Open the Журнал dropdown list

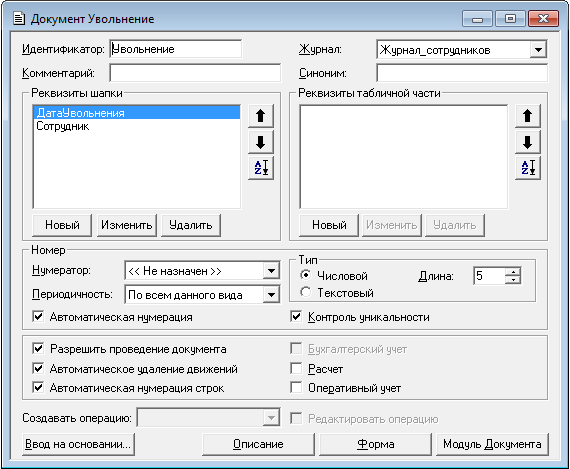pos(538,49)
